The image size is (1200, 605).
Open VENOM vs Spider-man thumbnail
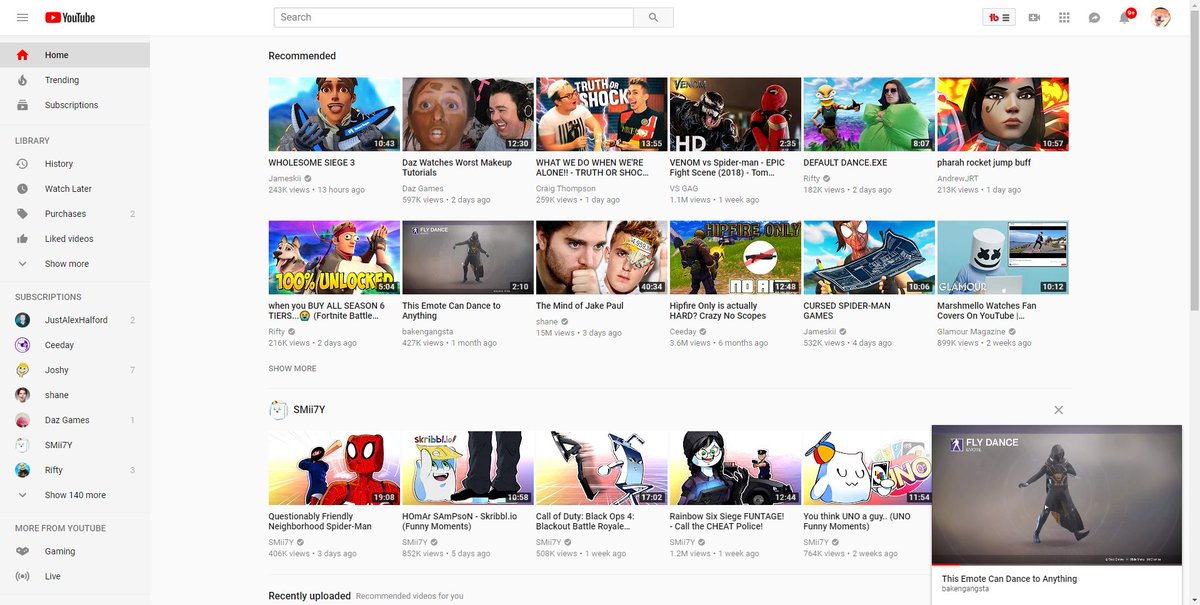click(x=735, y=114)
